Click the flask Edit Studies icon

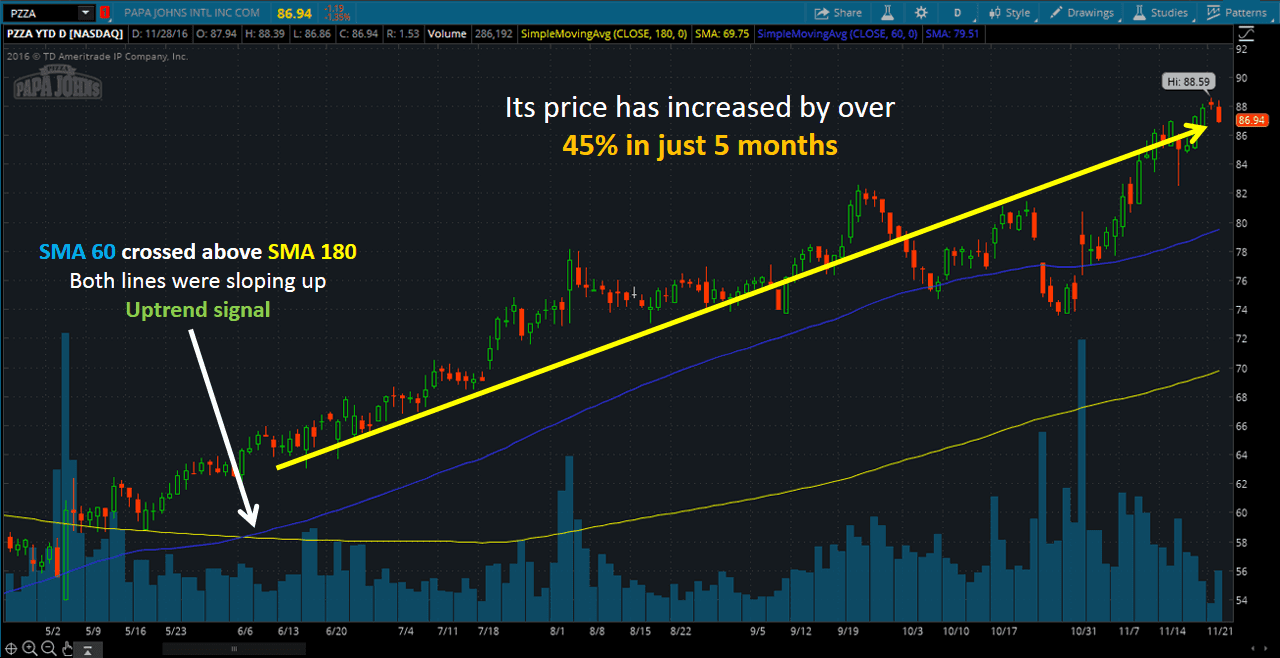886,13
